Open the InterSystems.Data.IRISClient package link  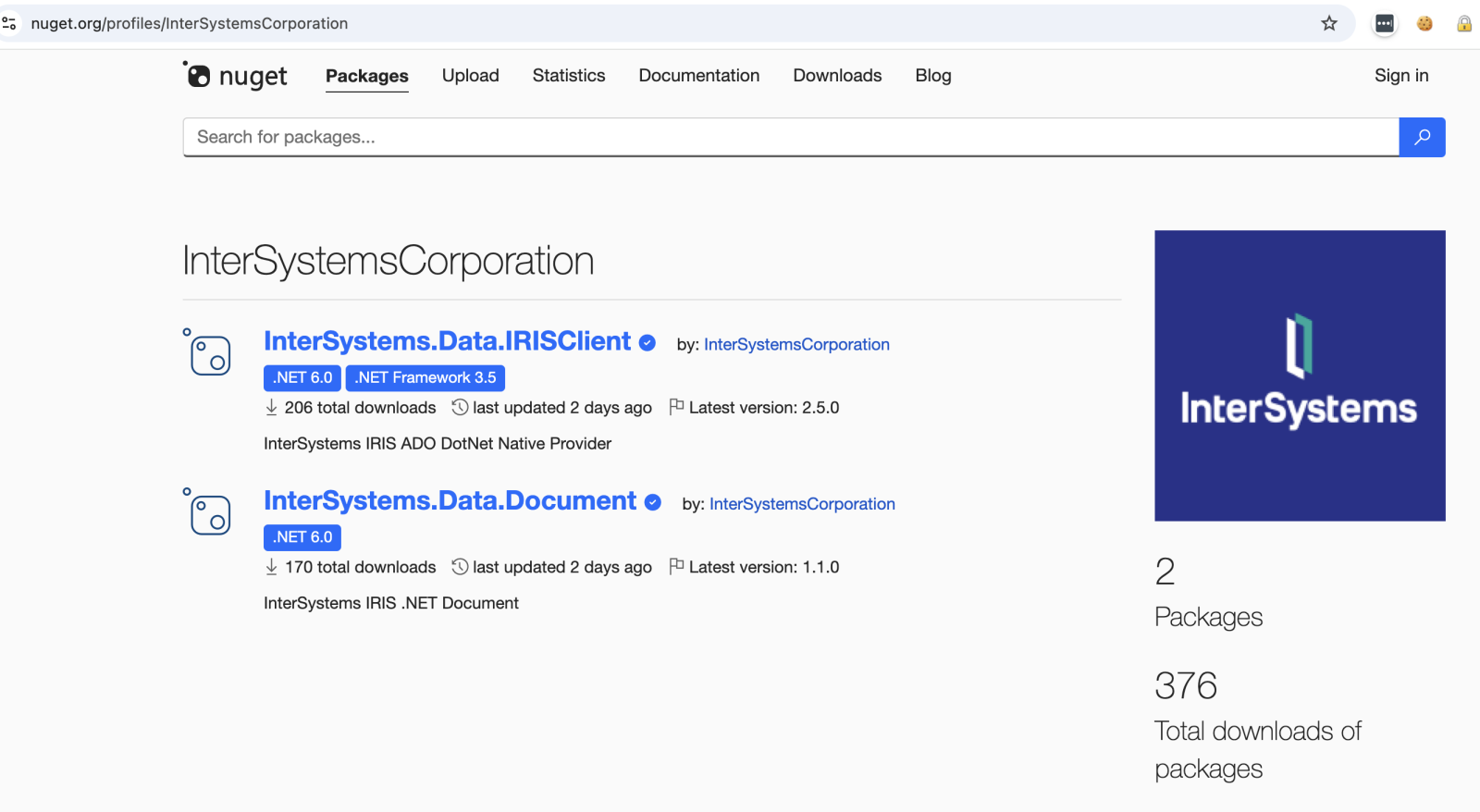[x=447, y=341]
